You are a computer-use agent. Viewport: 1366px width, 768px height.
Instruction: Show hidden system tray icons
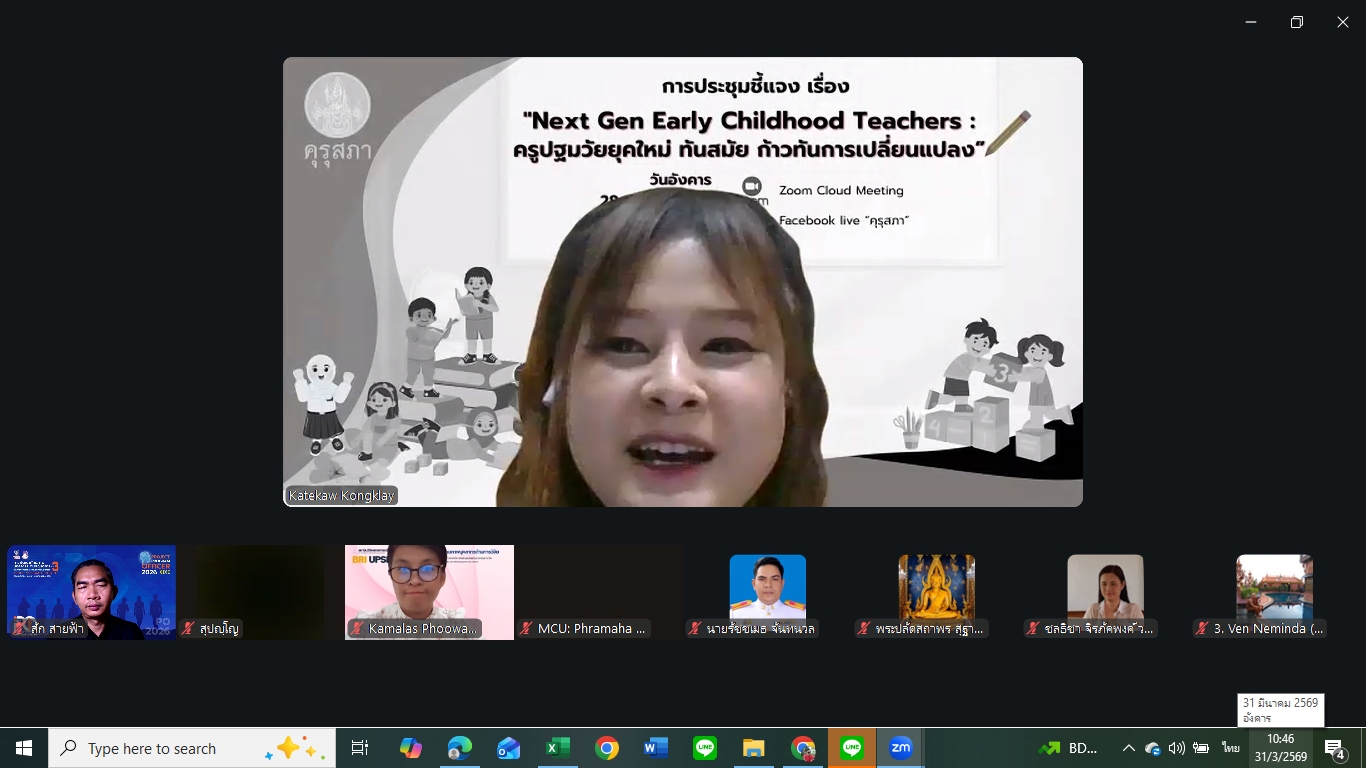pos(1128,748)
